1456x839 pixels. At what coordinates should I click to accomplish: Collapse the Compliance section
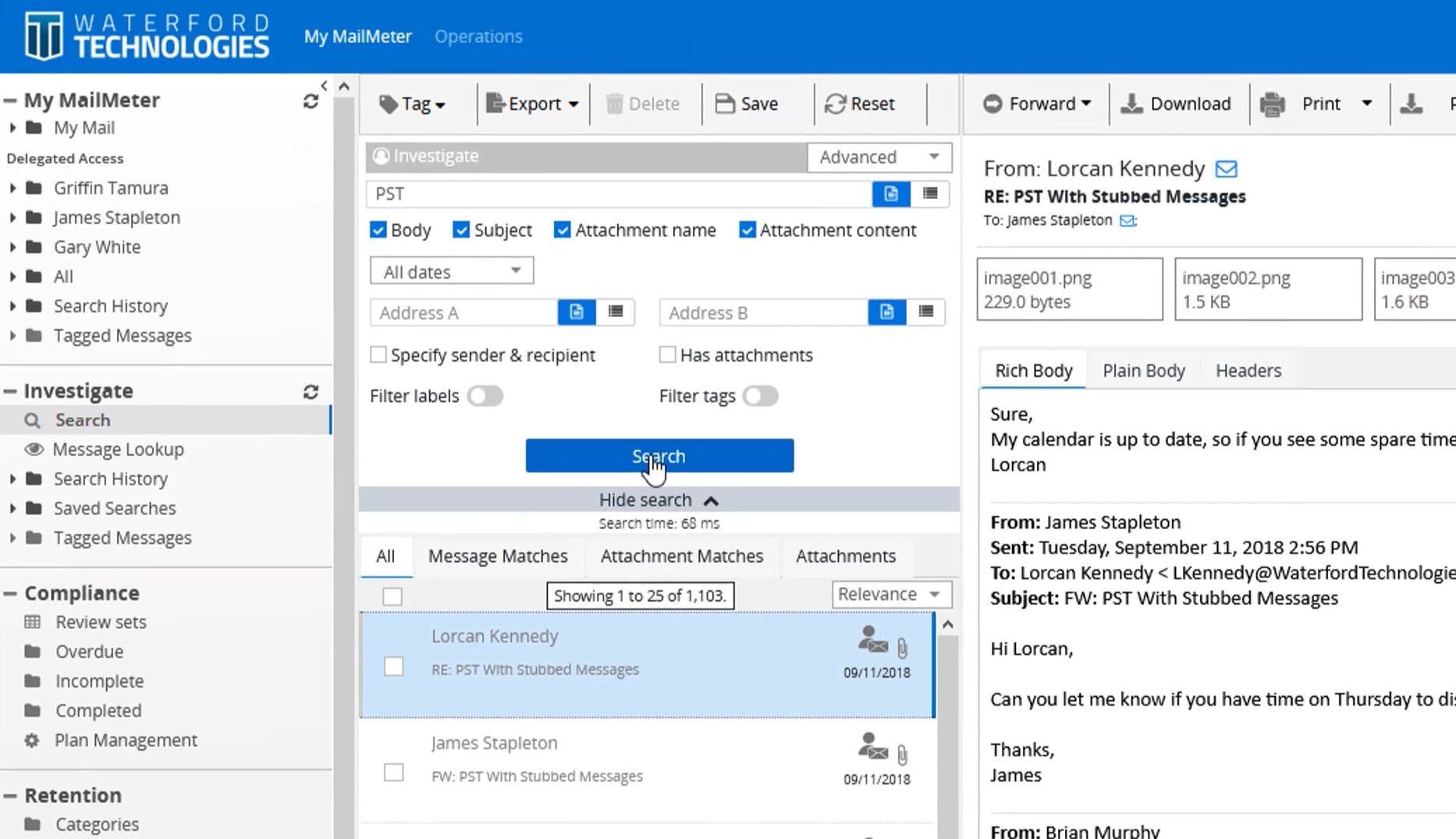click(x=10, y=593)
